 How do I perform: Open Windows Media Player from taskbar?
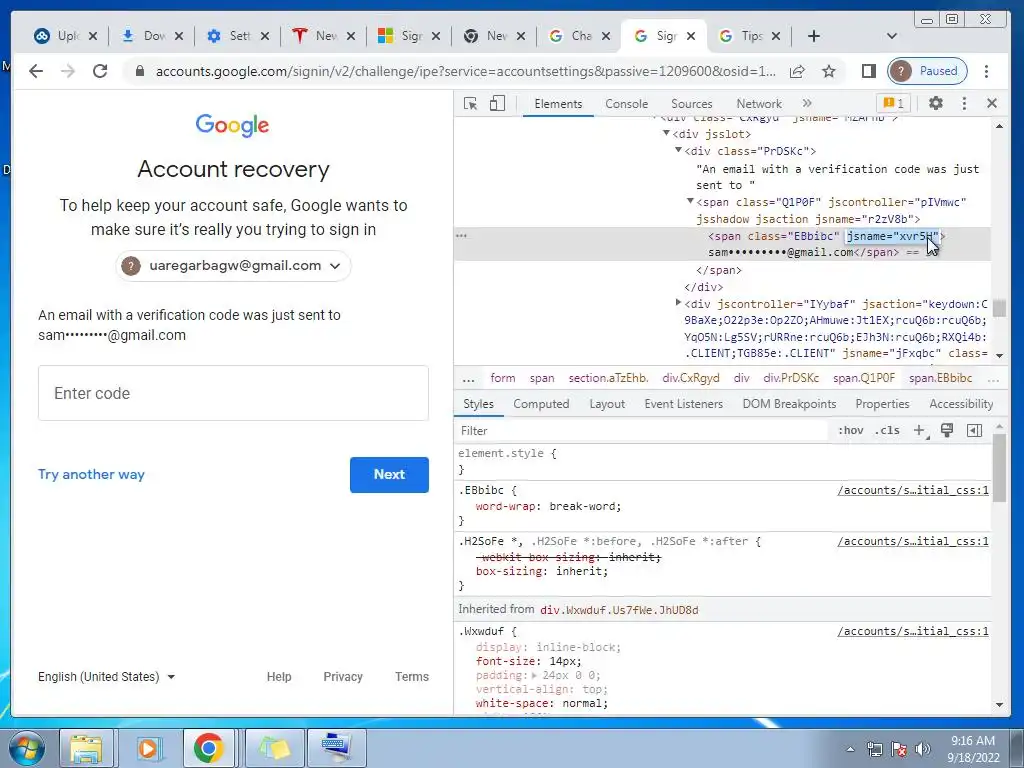tap(148, 748)
